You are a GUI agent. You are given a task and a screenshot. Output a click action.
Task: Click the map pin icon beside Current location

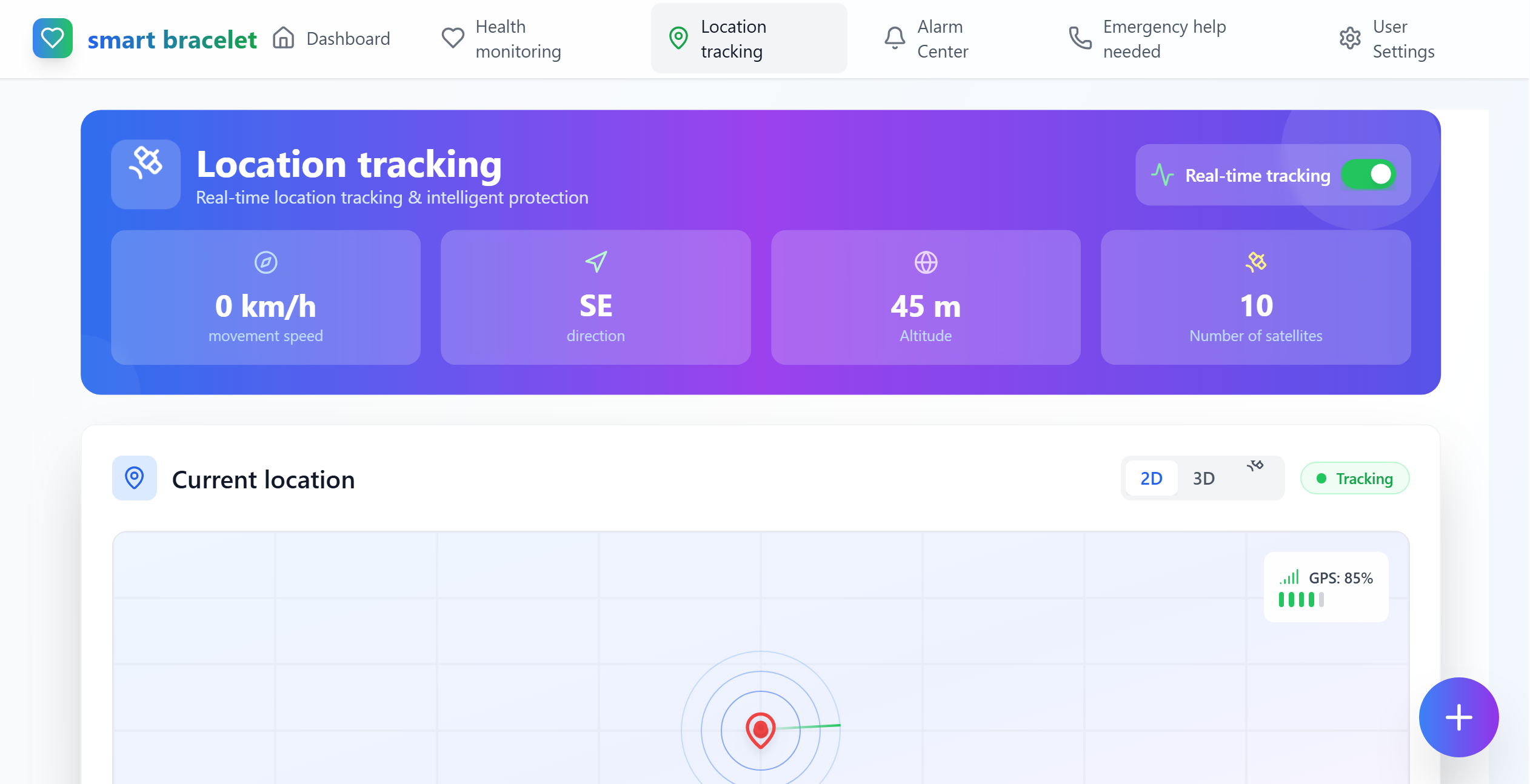point(134,478)
